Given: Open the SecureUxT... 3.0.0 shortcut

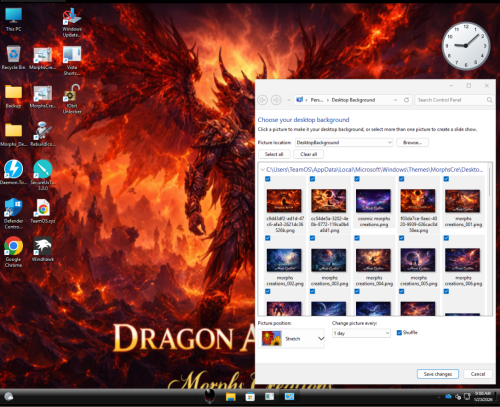Looking at the screenshot, I should [43, 175].
